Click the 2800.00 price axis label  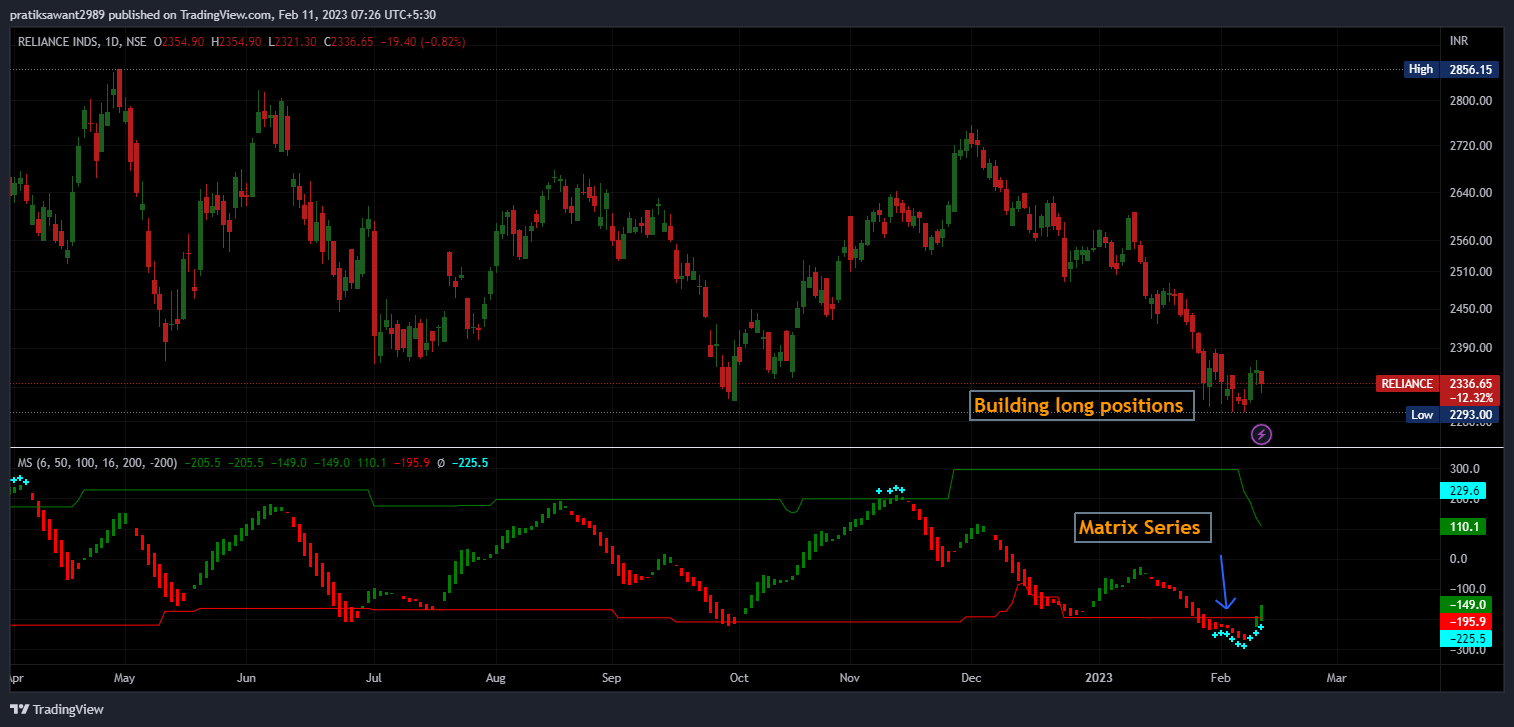click(x=1470, y=101)
